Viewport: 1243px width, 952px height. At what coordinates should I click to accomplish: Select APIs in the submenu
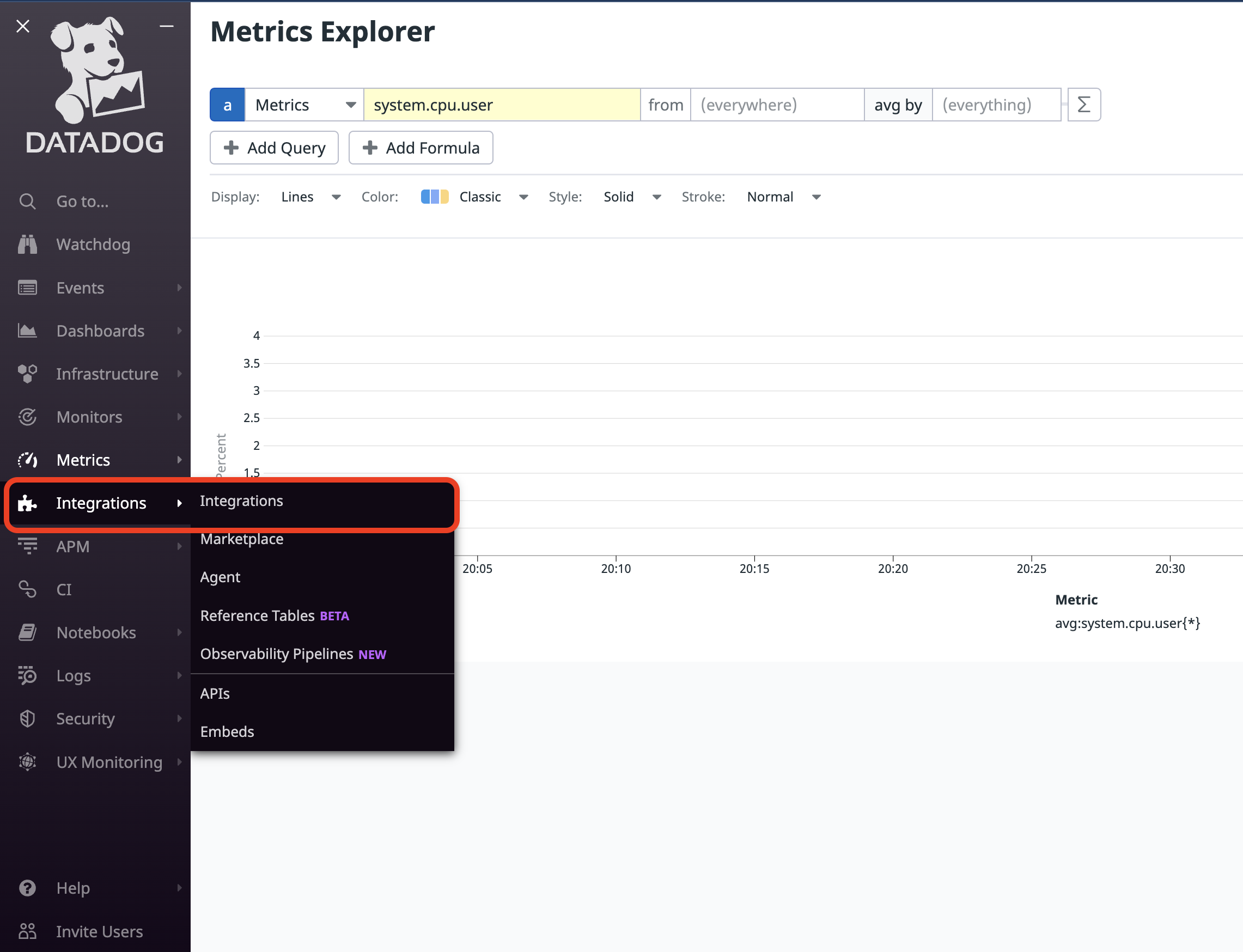(322, 694)
